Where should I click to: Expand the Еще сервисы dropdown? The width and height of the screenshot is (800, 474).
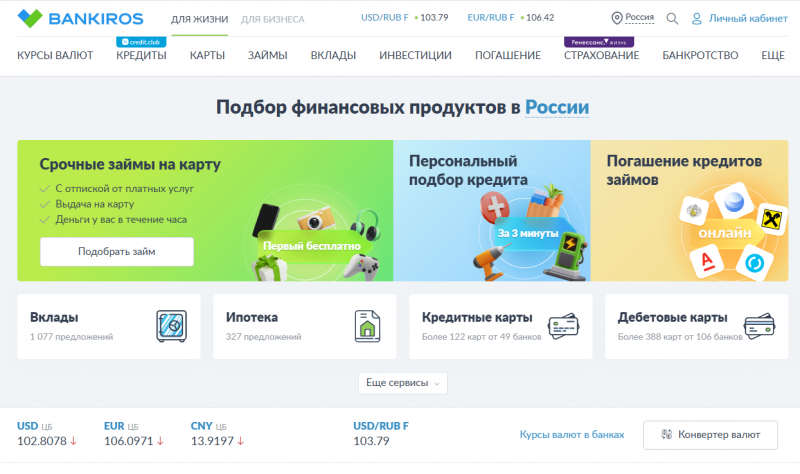coord(402,383)
